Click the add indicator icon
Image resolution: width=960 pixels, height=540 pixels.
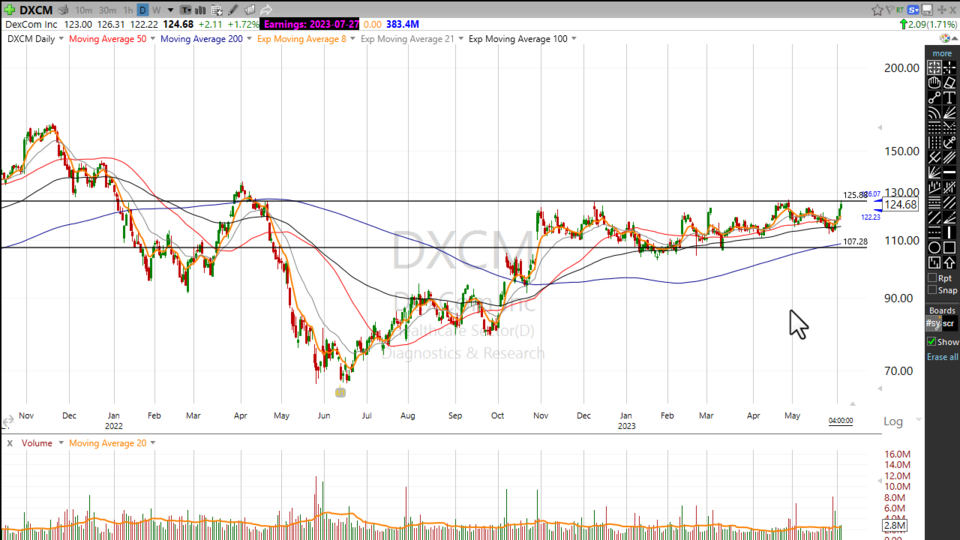tap(217, 10)
